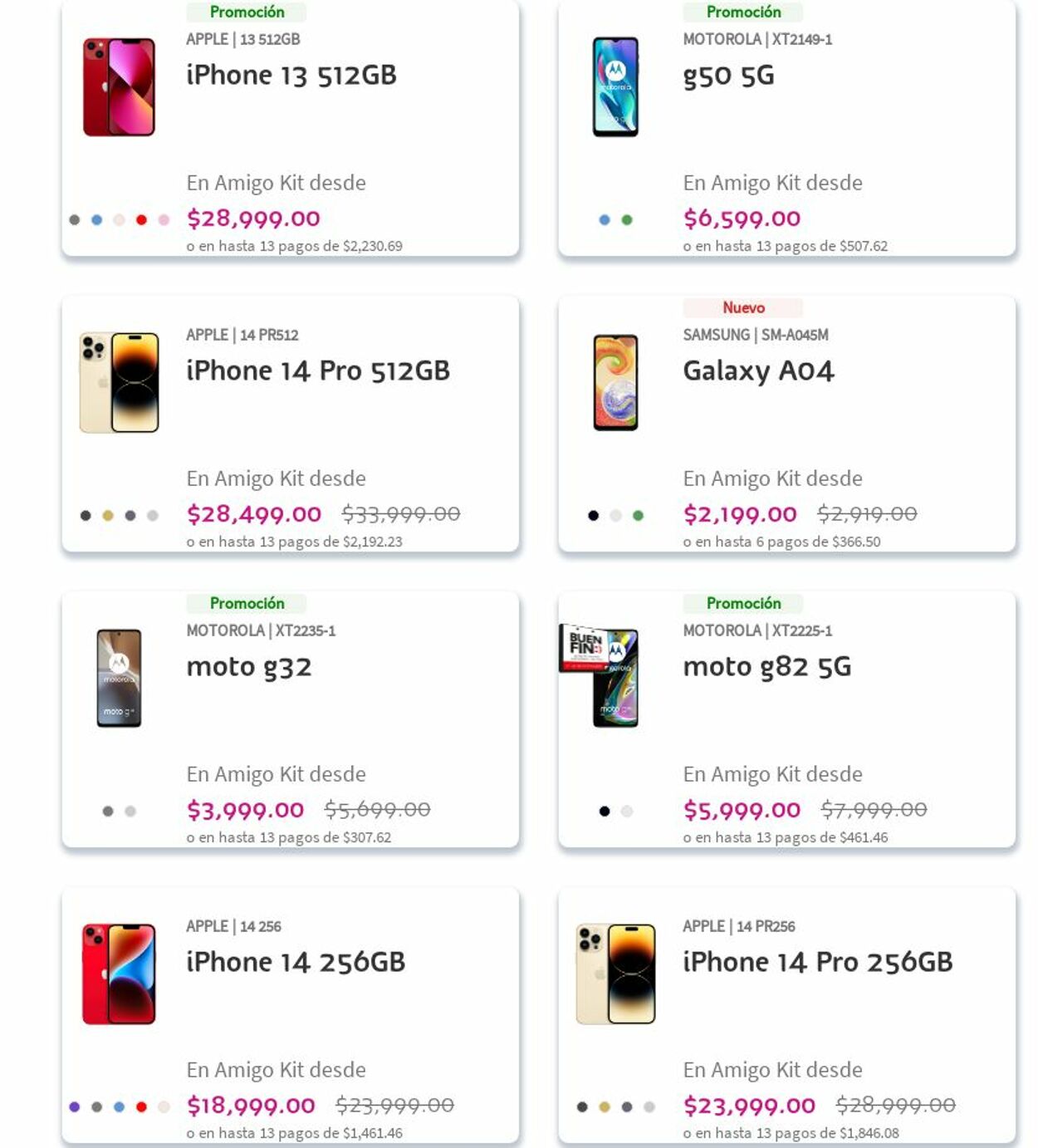This screenshot has height=1148, width=1038.
Task: Select gold color dot for iPhone 14 Pro 512GB
Action: (x=108, y=516)
